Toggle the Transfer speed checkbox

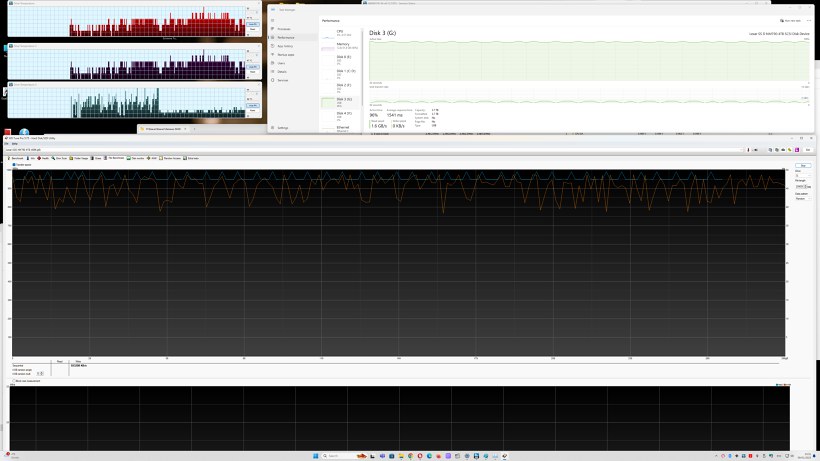click(x=14, y=164)
